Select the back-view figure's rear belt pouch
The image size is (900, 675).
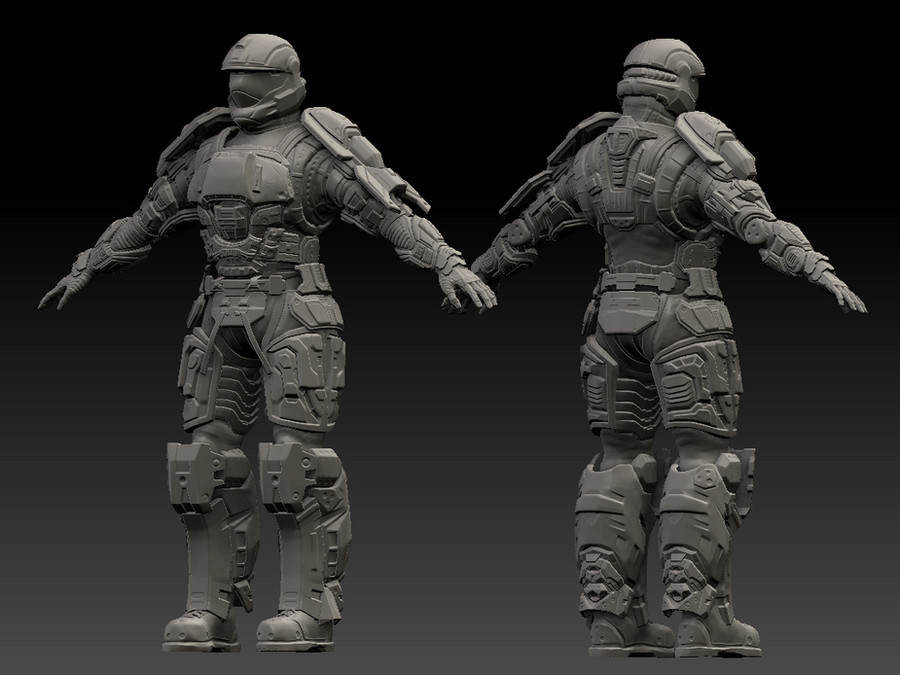[630, 313]
